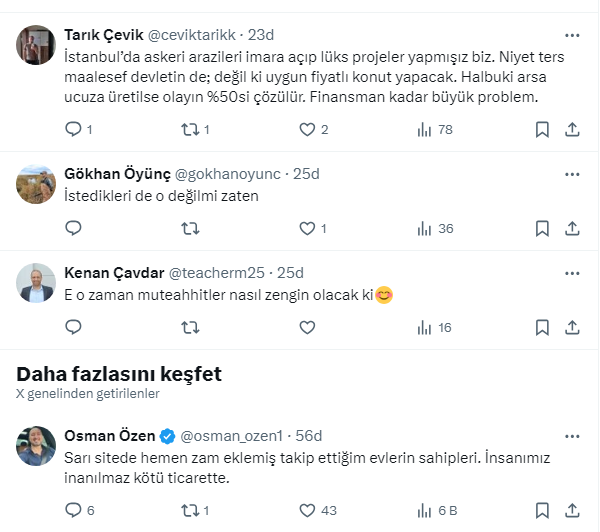Bookmark Tarık Çevik's tweet
Viewport: 600px width, 532px height.
point(541,129)
